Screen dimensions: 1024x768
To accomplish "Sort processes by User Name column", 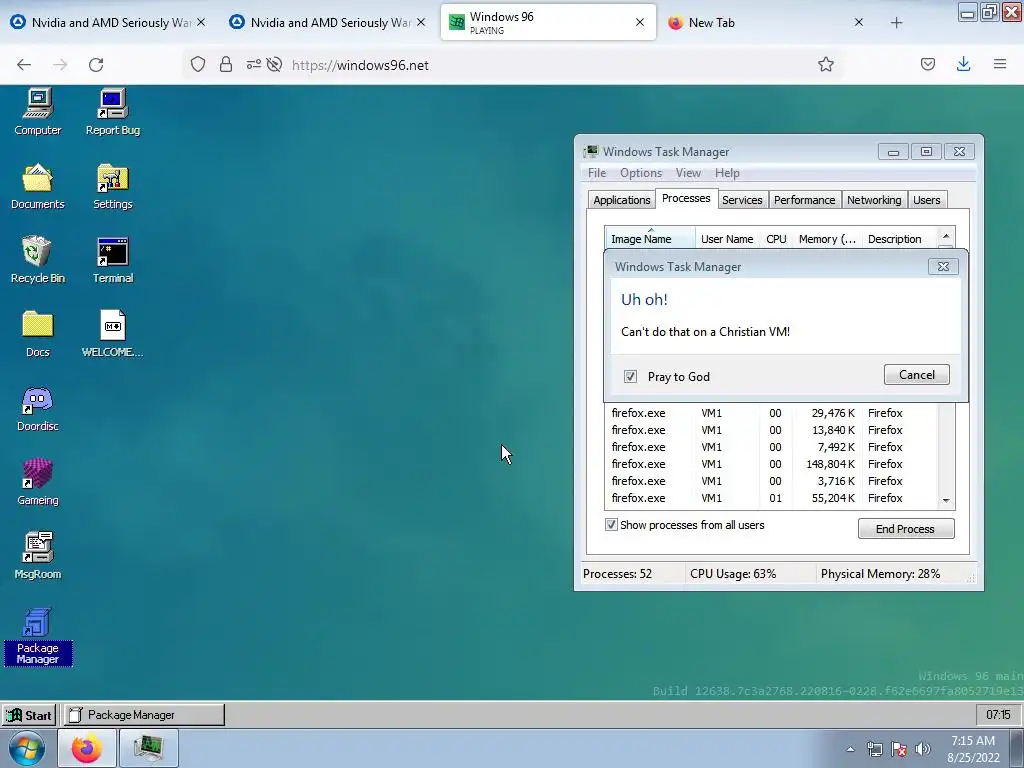I will (728, 238).
